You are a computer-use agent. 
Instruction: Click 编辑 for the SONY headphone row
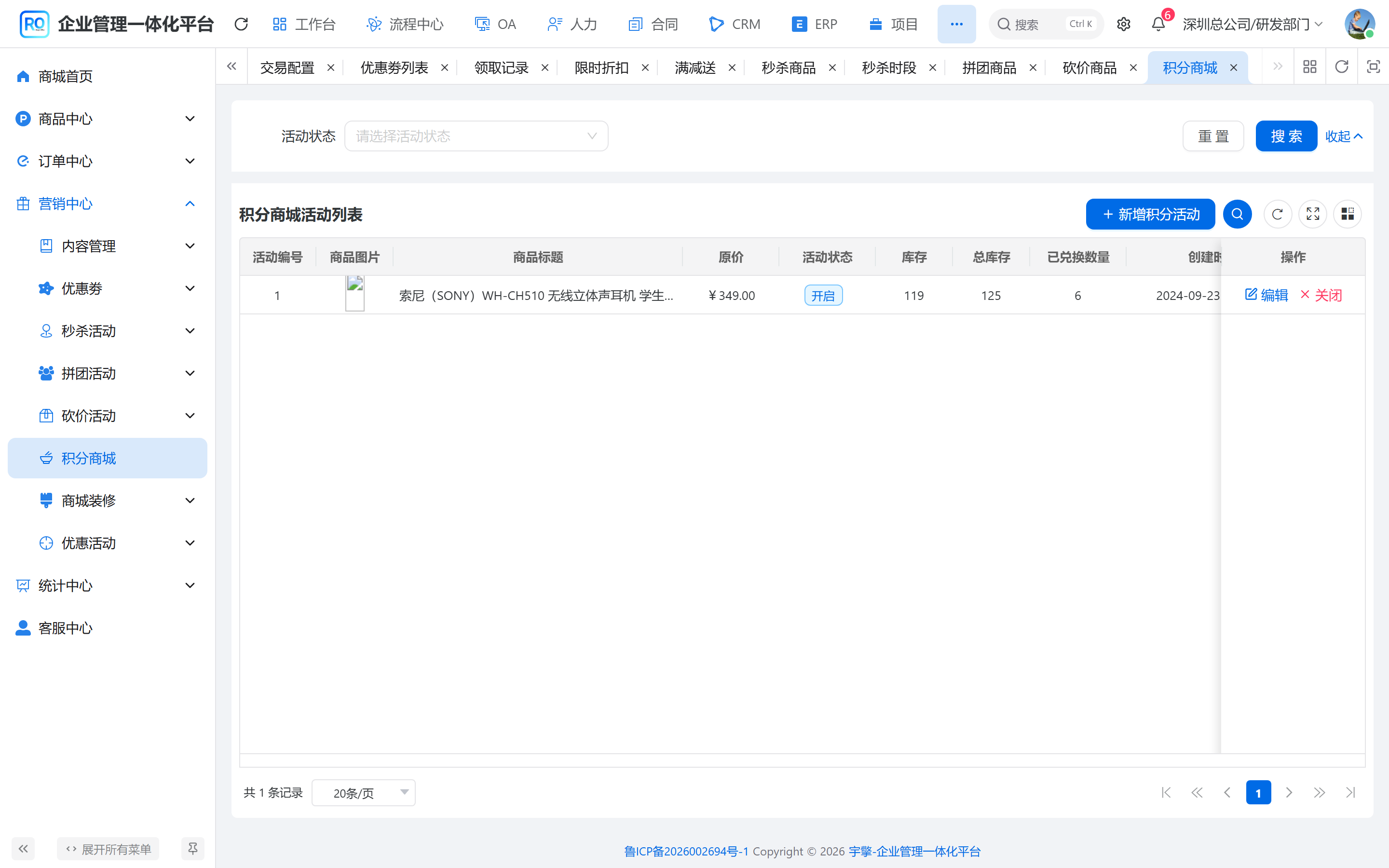click(x=1267, y=295)
